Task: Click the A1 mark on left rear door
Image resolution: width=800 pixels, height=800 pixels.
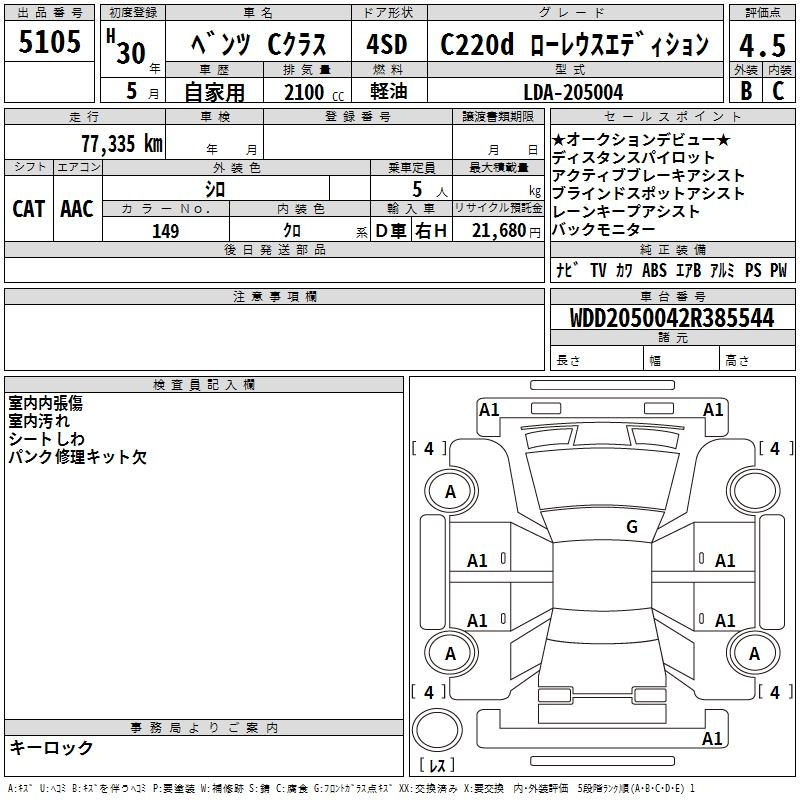Action: point(477,620)
